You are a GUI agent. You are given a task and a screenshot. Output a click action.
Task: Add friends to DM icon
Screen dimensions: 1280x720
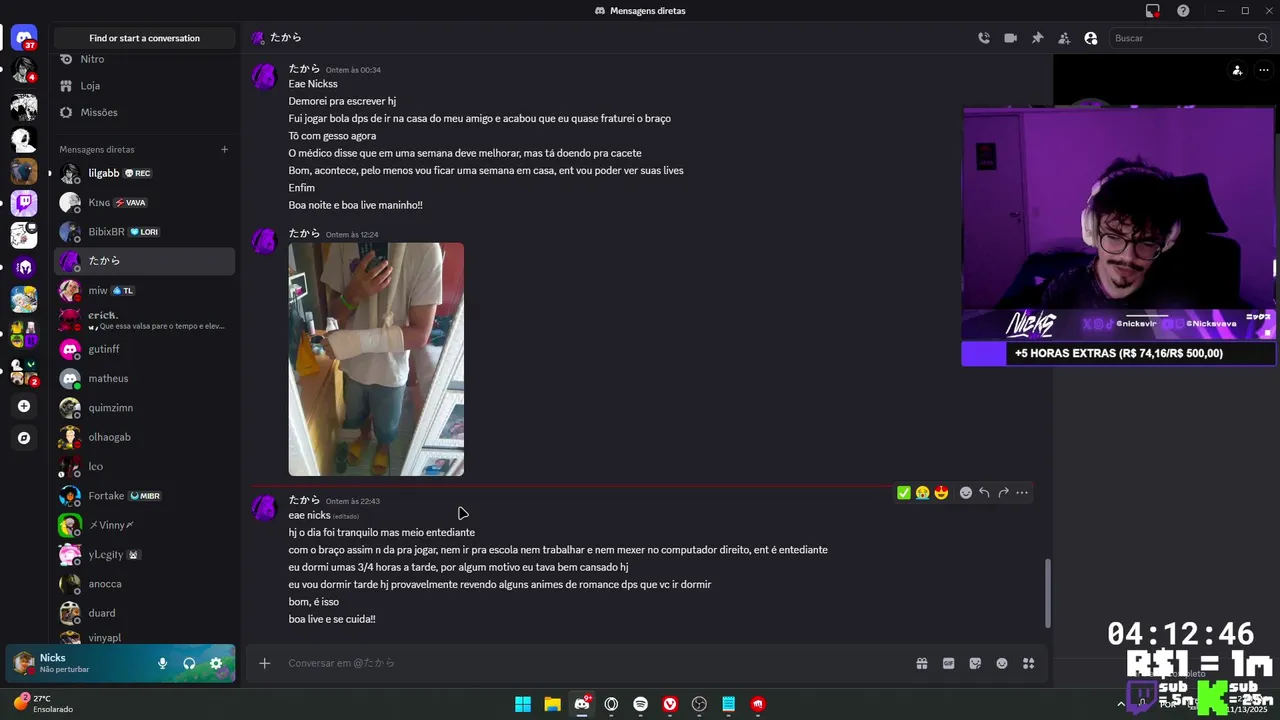point(1064,38)
